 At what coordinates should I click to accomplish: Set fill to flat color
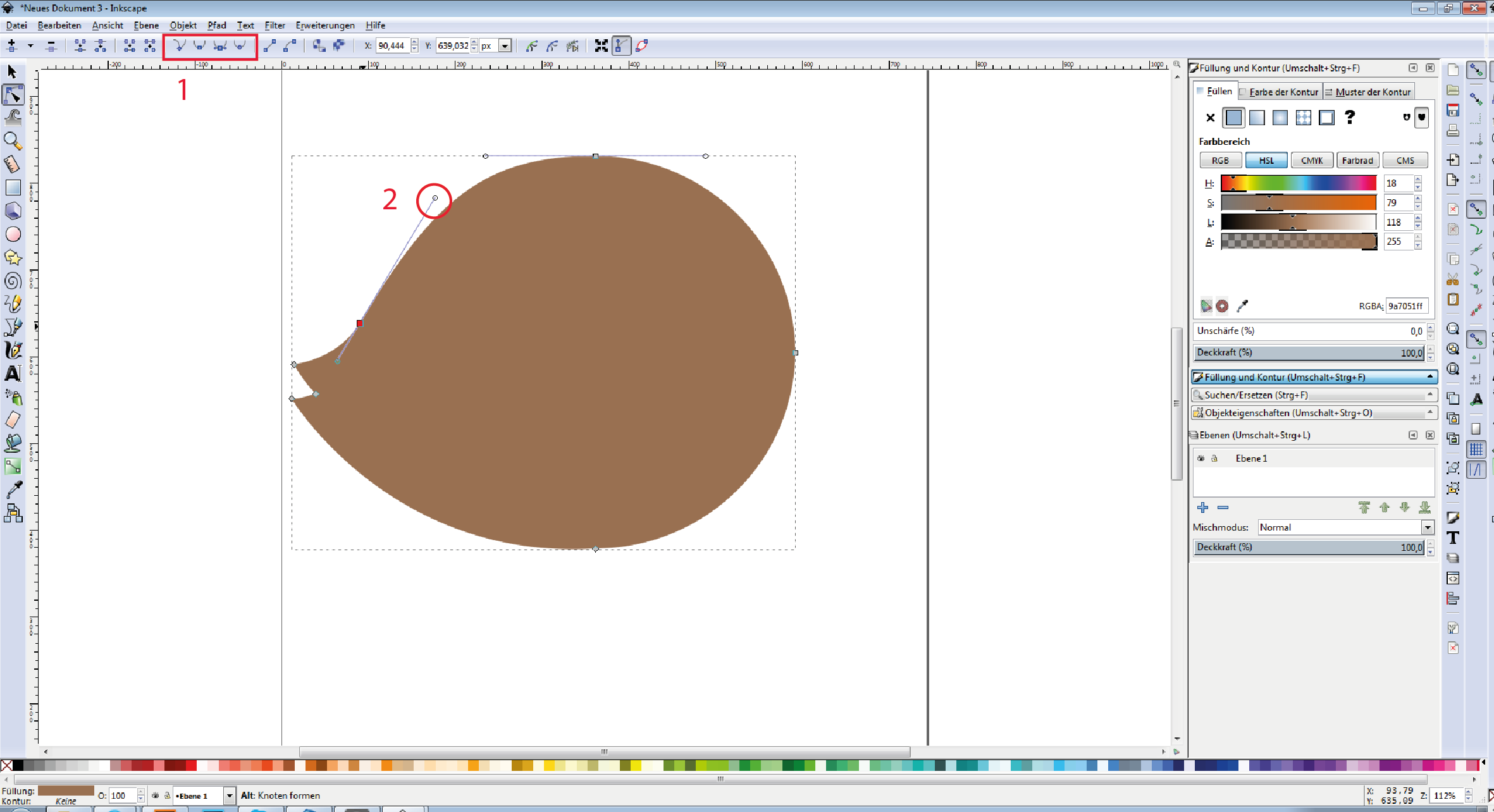[1233, 118]
